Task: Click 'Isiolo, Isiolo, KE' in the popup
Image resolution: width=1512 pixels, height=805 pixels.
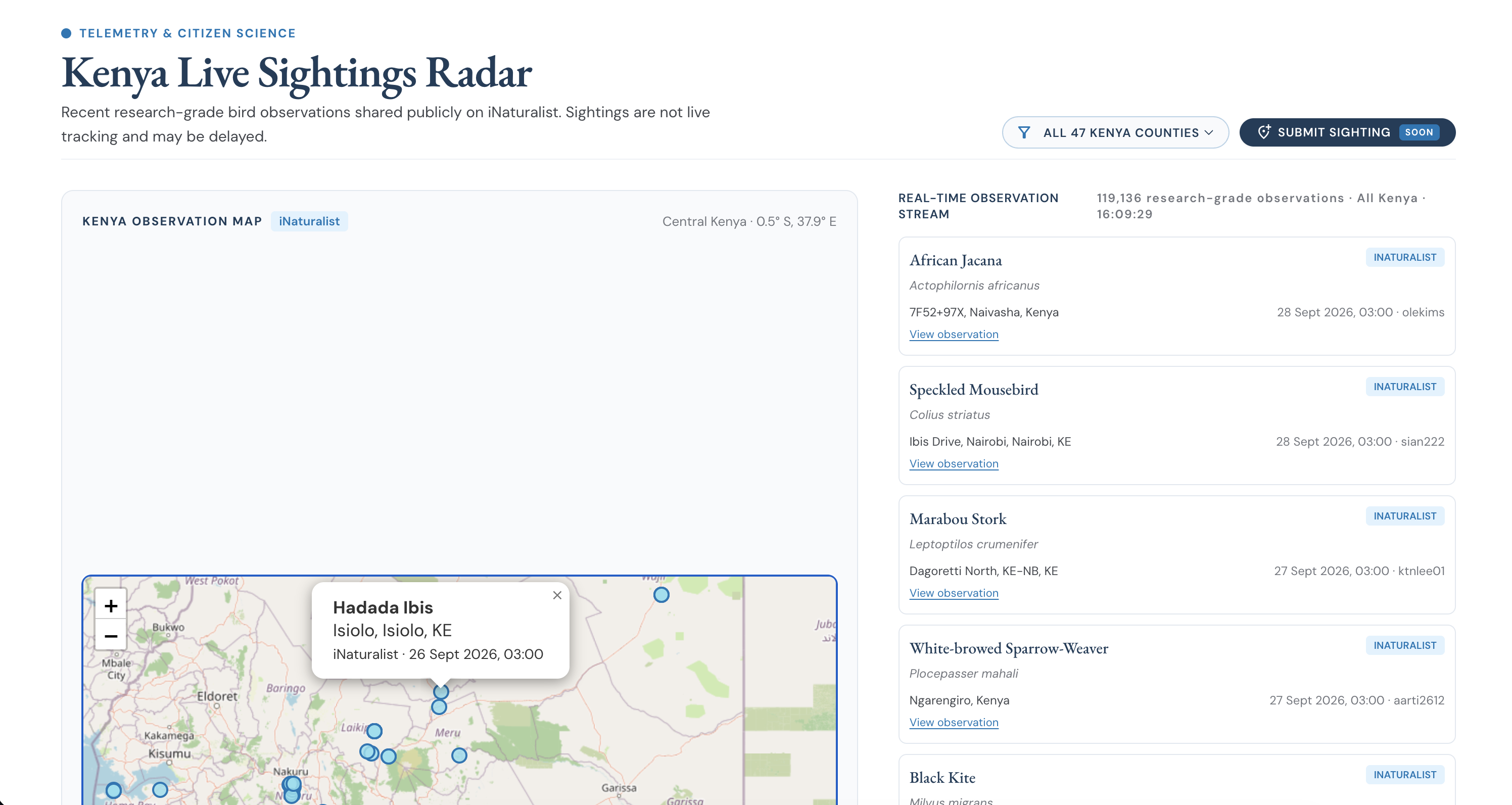Action: (x=392, y=631)
